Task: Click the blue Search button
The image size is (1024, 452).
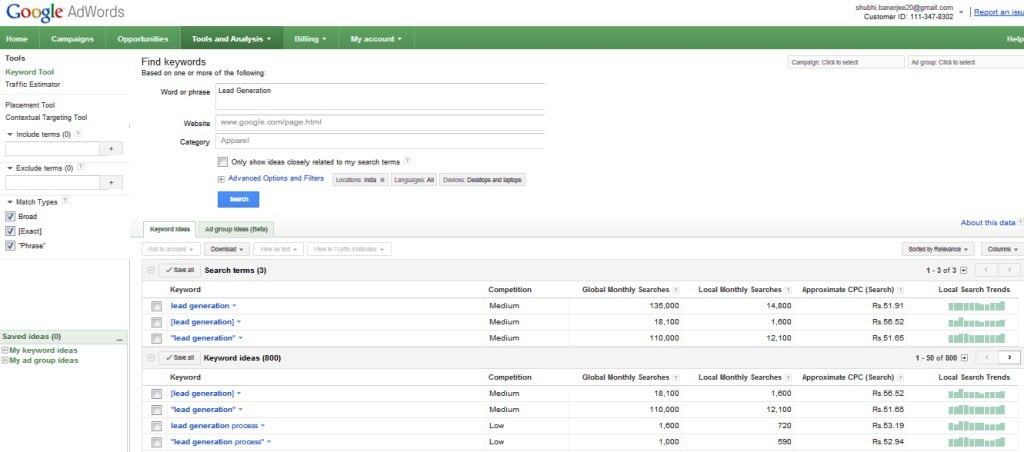Action: coord(238,199)
